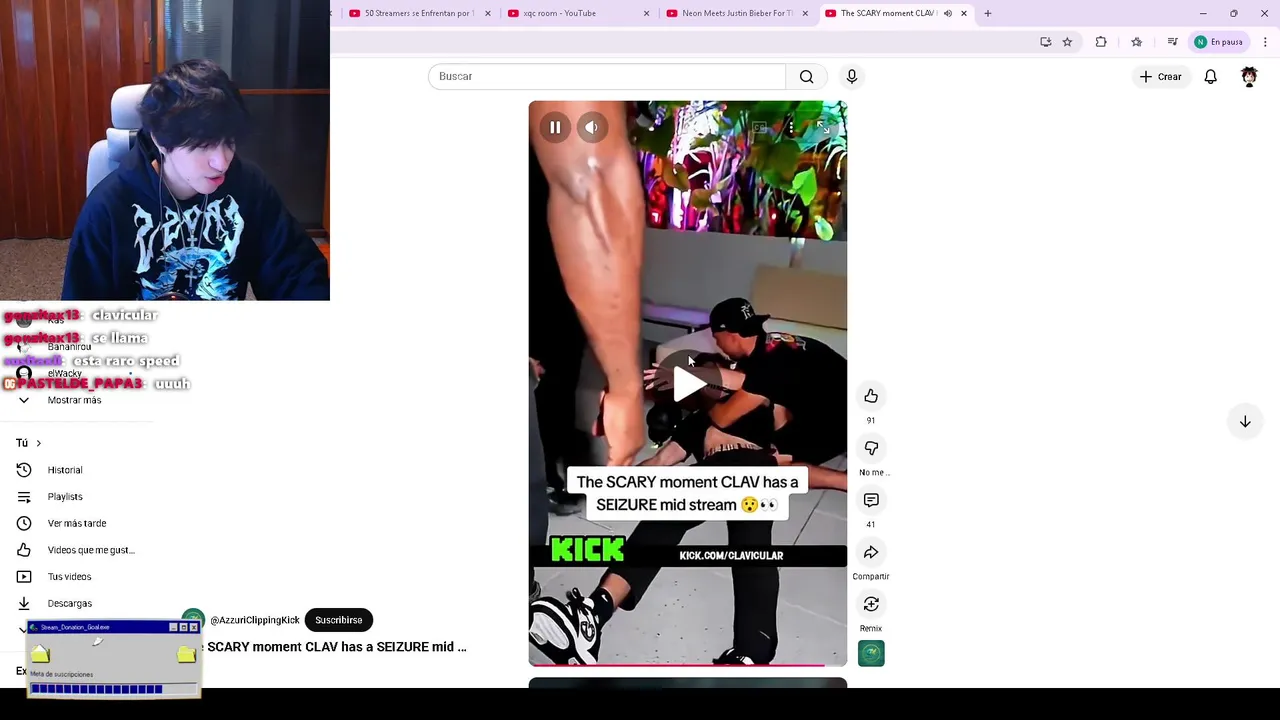The width and height of the screenshot is (1280, 720).
Task: Share this Short via Compartir icon
Action: coord(871,552)
